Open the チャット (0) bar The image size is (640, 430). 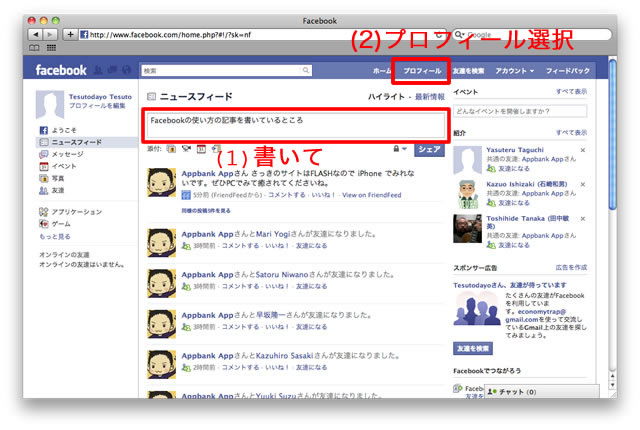click(542, 392)
